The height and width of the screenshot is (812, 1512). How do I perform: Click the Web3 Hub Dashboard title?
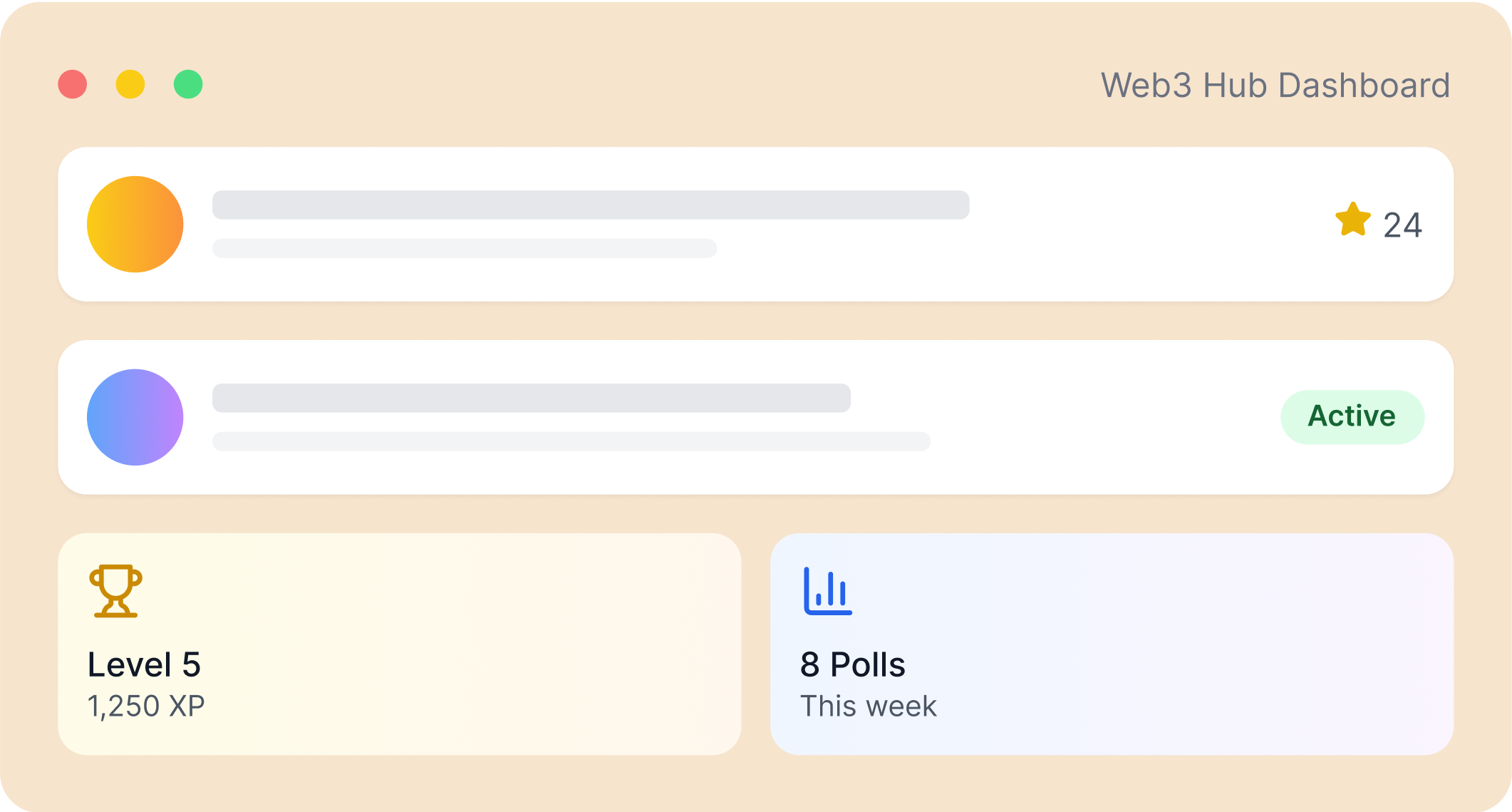(1275, 86)
